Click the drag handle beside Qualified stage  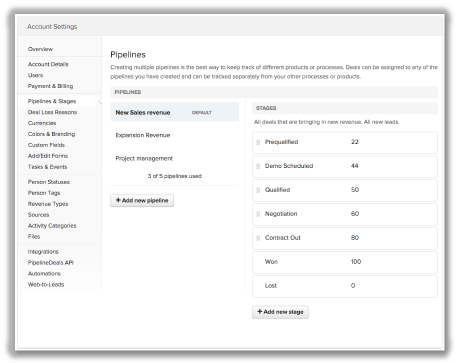(x=258, y=190)
